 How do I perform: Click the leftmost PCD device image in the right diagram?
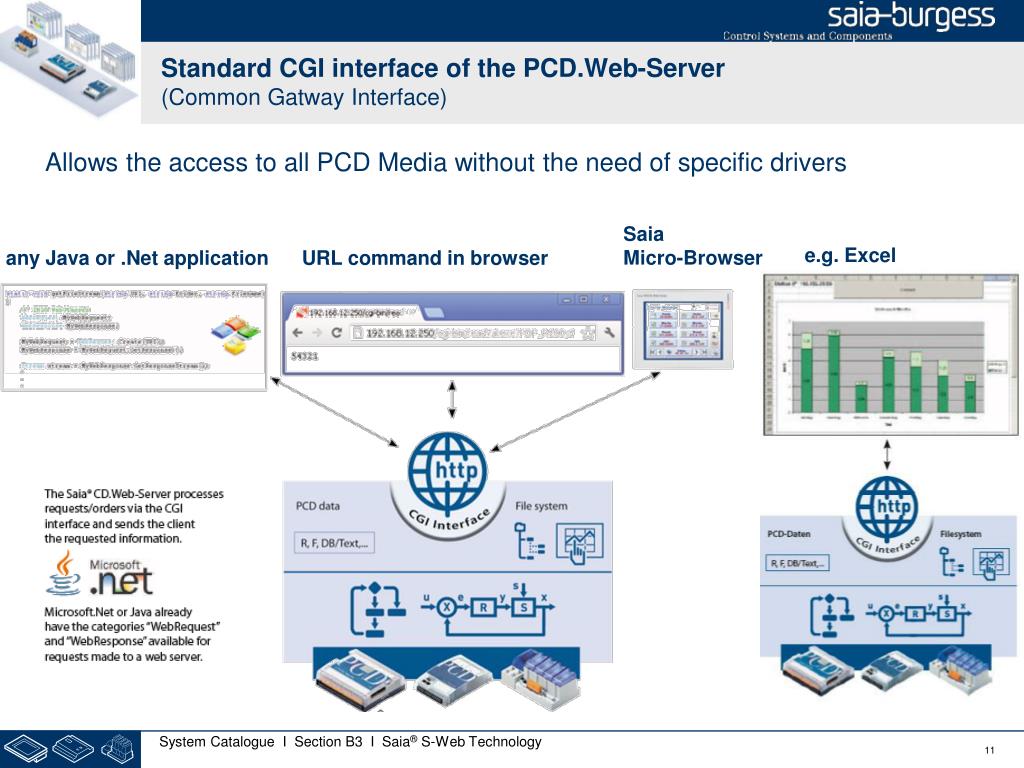(x=819, y=671)
